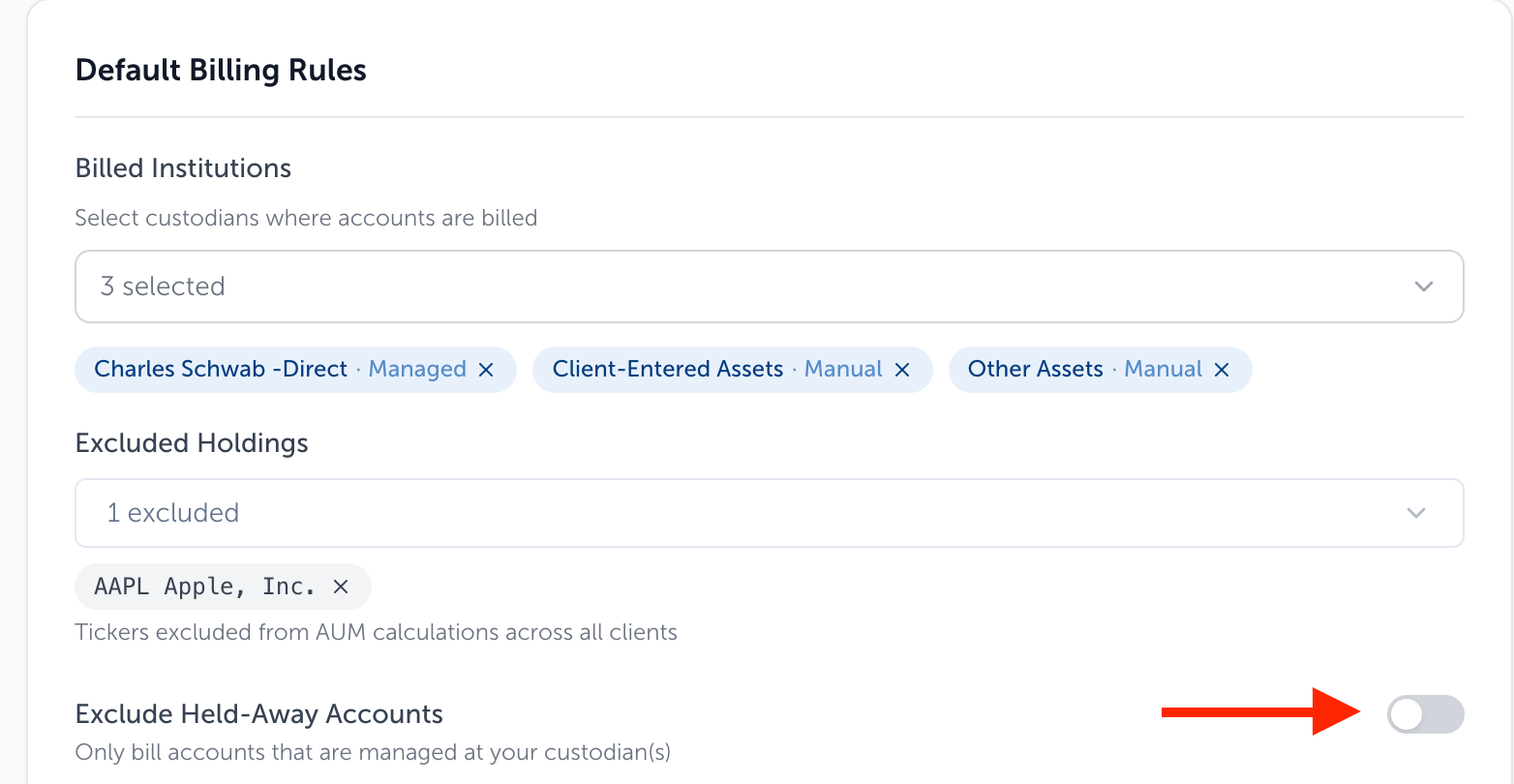Expand Billed Institutions dropdown chevron

[1424, 286]
